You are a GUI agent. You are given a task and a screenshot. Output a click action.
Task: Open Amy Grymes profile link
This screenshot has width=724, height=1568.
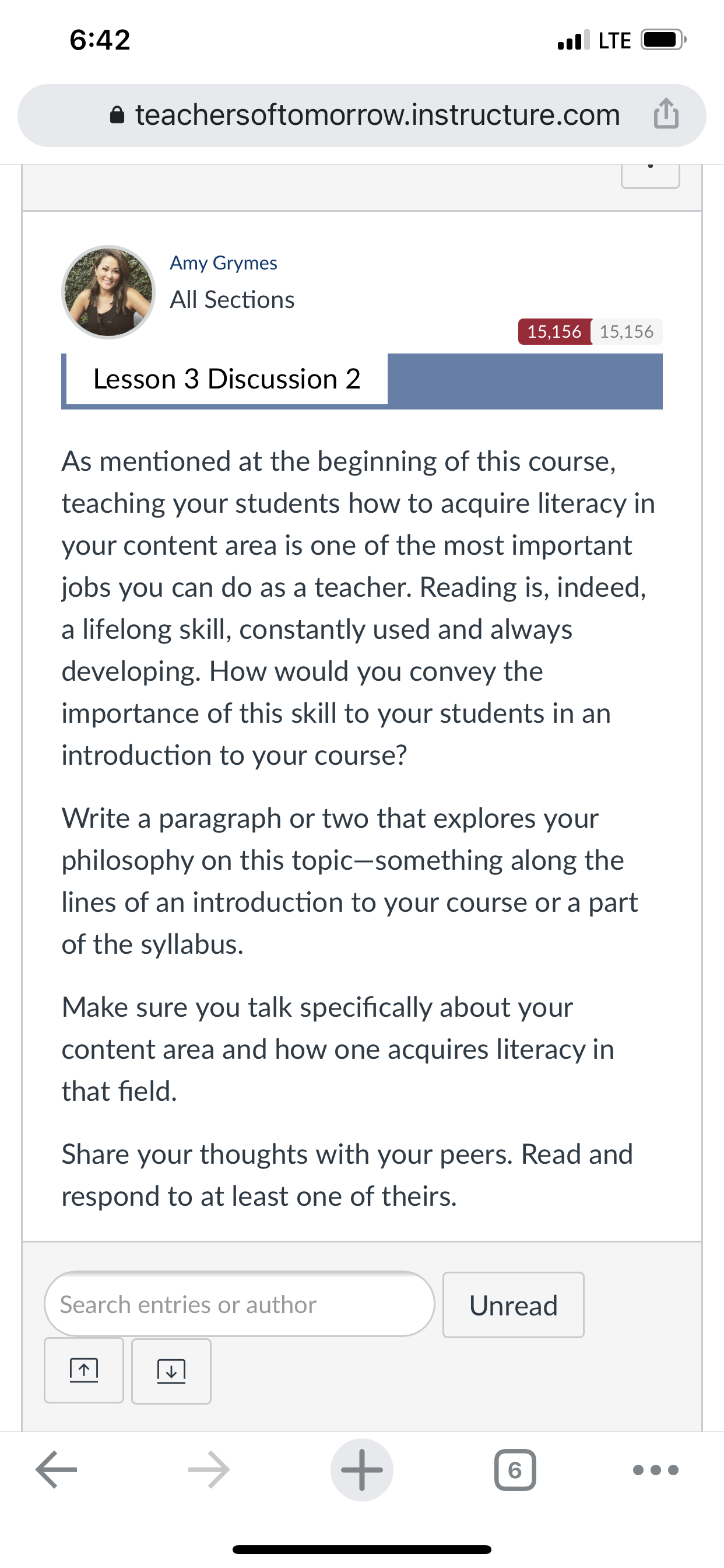223,263
